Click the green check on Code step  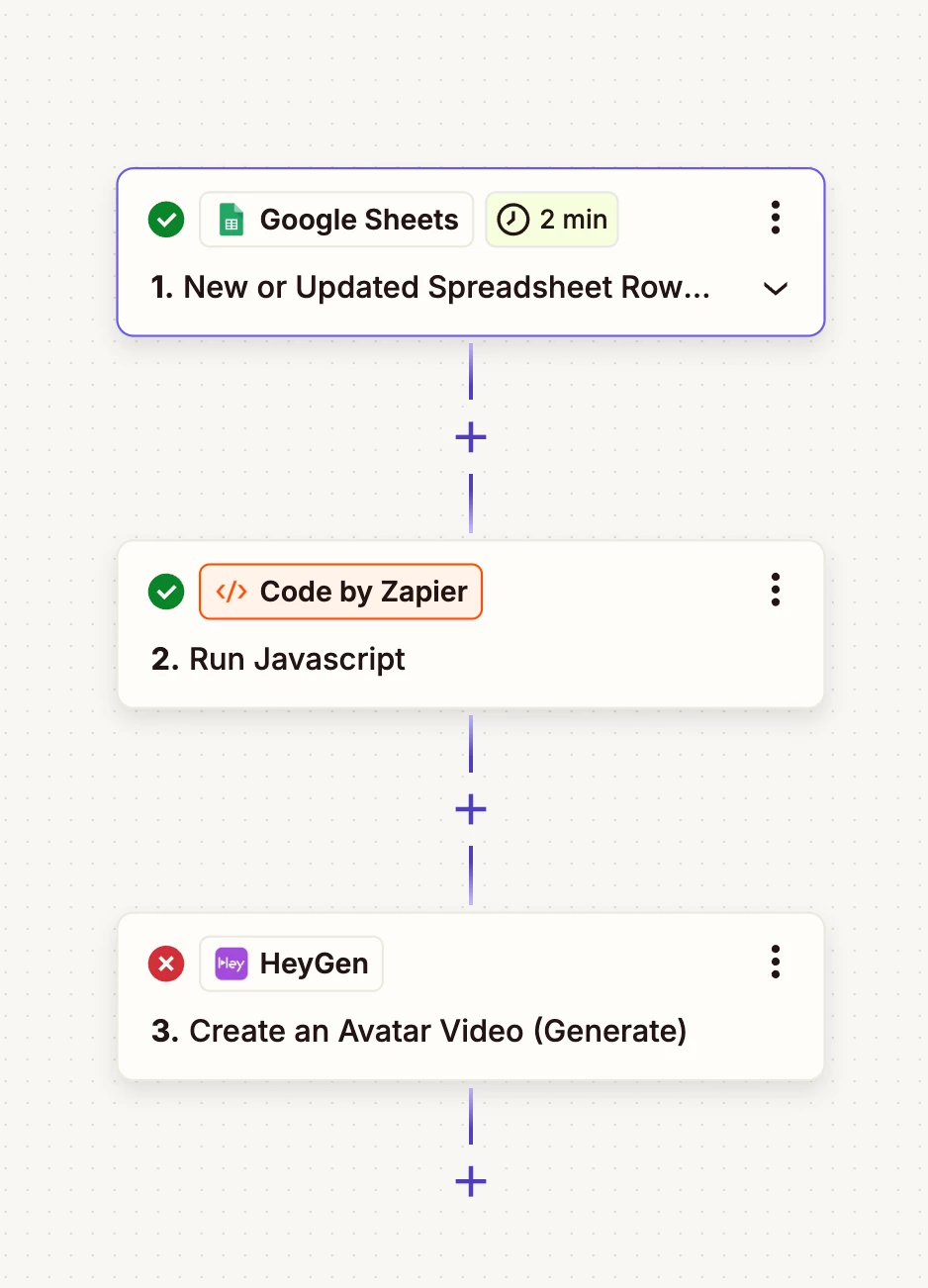[166, 592]
